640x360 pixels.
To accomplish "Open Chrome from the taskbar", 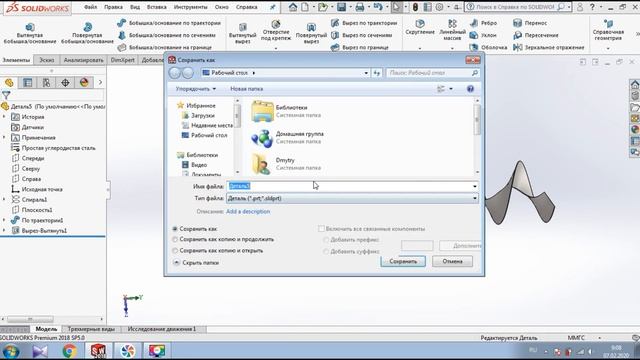I will coord(69,351).
